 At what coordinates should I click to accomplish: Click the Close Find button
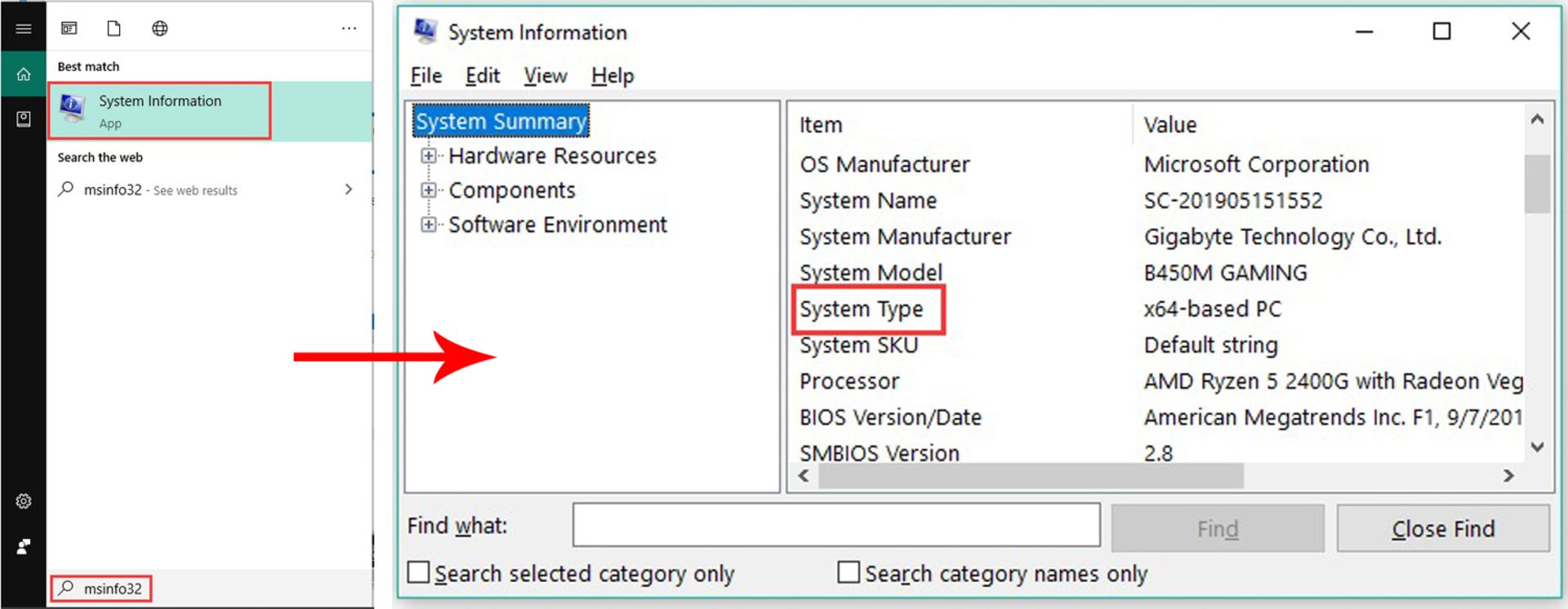pyautogui.click(x=1443, y=528)
